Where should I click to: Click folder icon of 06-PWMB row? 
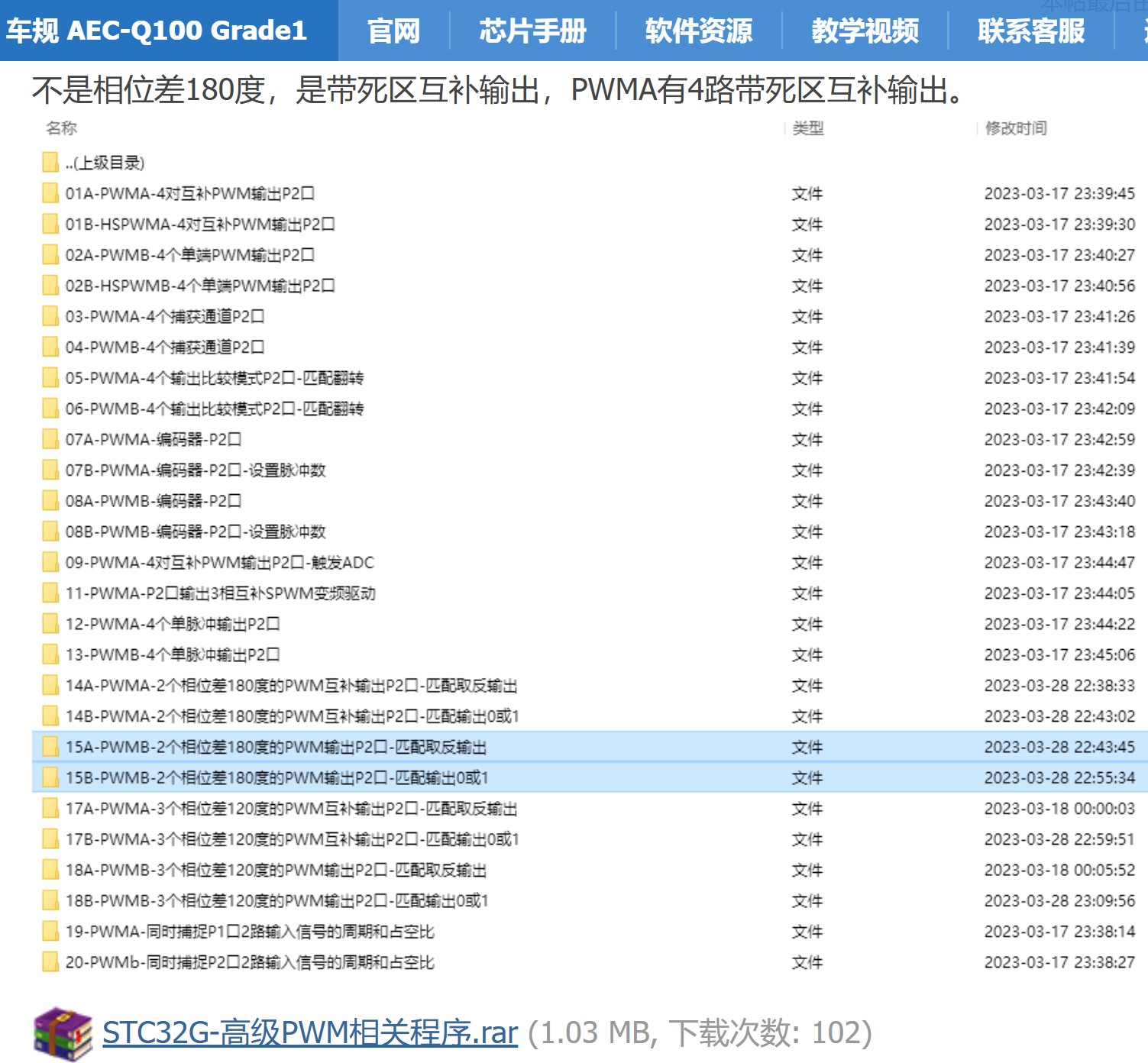50,408
